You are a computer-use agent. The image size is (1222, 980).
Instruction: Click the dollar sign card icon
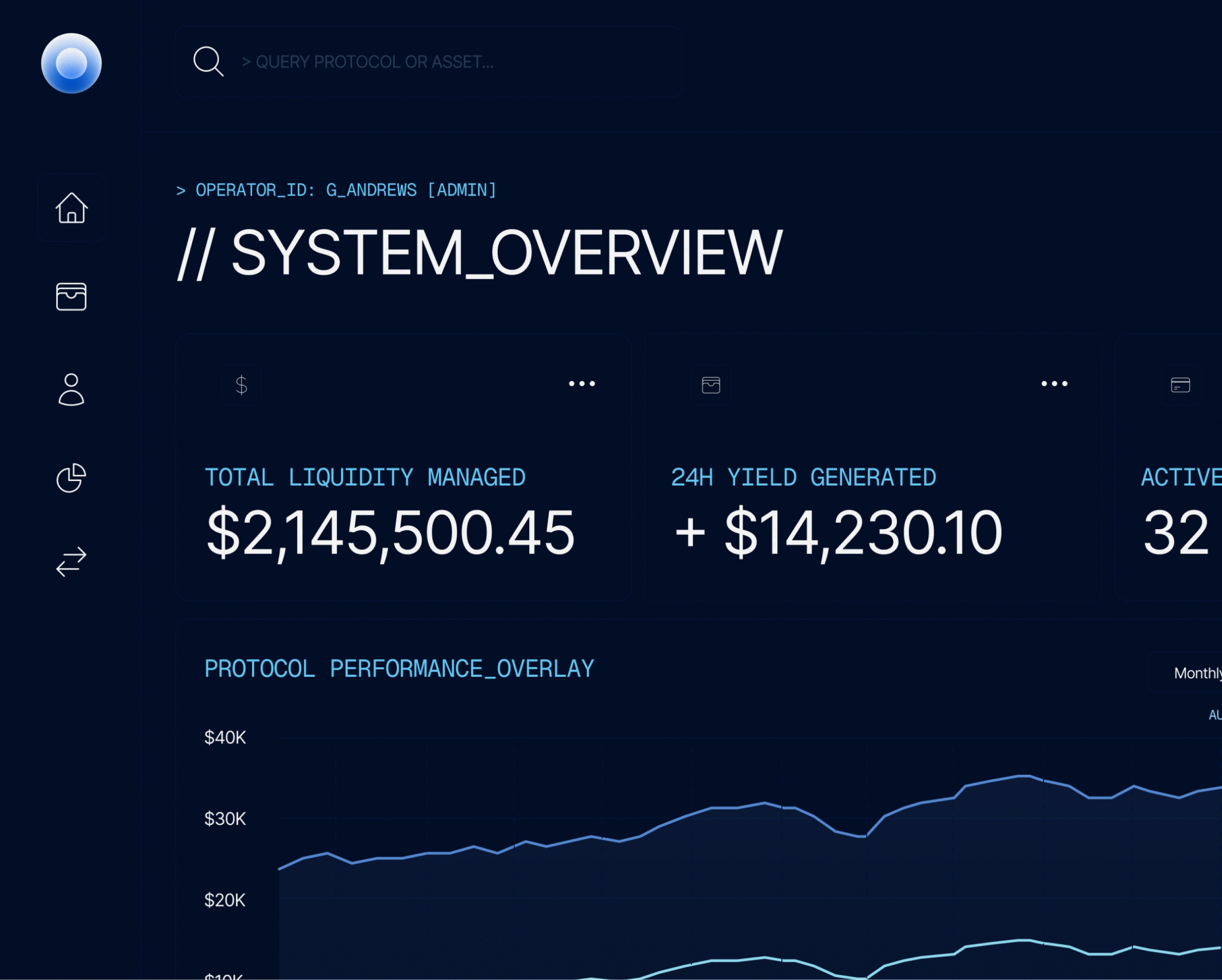coord(241,385)
